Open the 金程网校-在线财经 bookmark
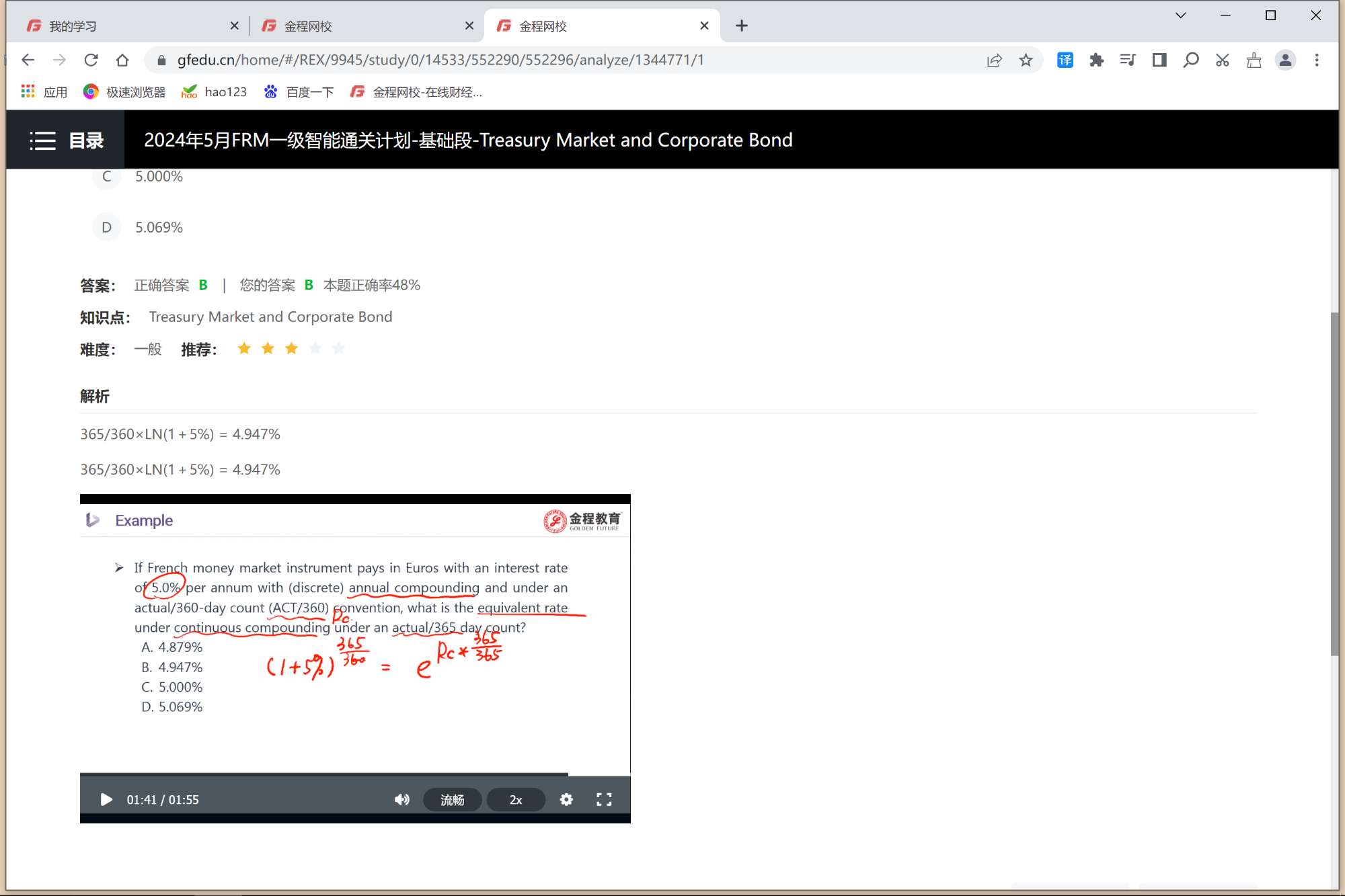1345x896 pixels. point(416,92)
